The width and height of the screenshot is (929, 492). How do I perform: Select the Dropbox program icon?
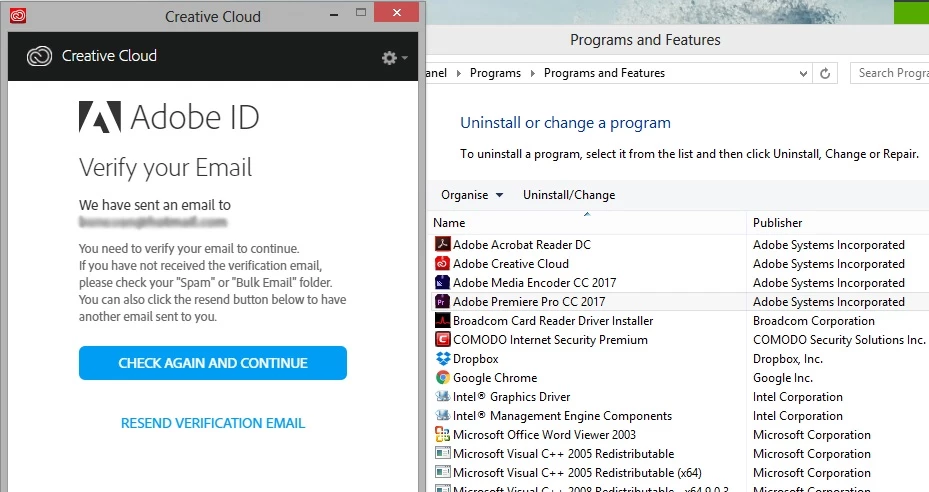point(443,358)
